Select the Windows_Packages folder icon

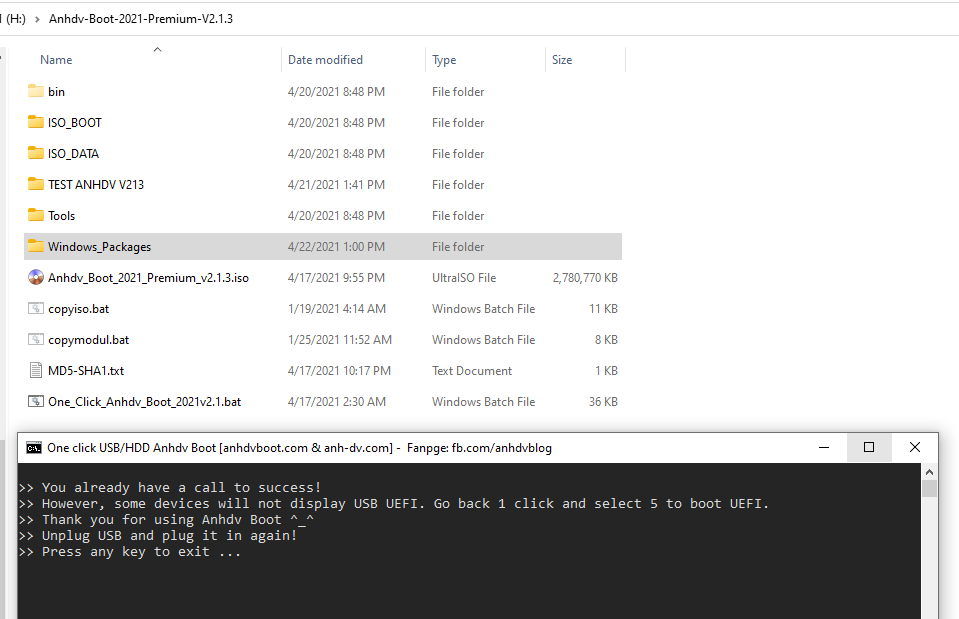click(x=35, y=246)
